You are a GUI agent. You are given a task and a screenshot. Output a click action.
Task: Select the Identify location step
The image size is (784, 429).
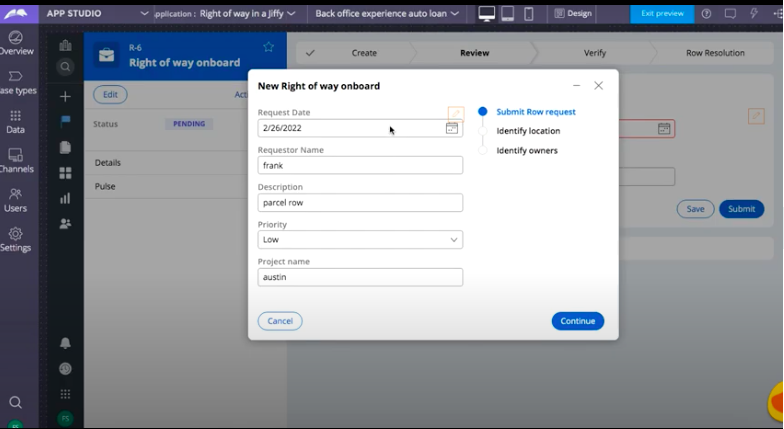point(528,131)
